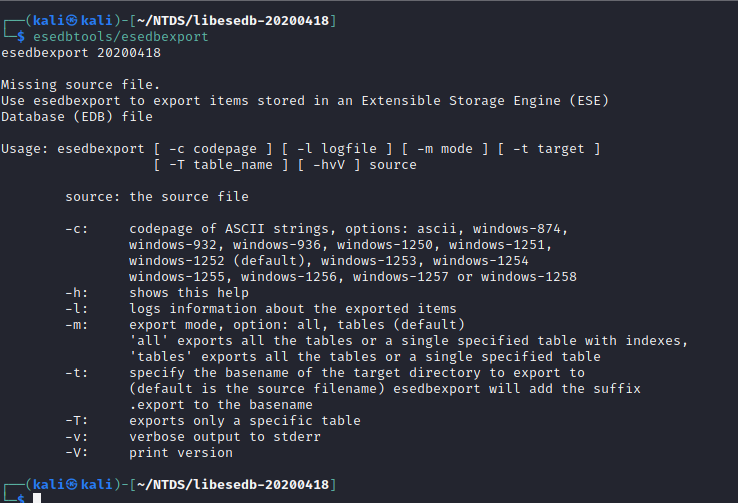Click the Kali dragon icon in top prompt

(72, 20)
